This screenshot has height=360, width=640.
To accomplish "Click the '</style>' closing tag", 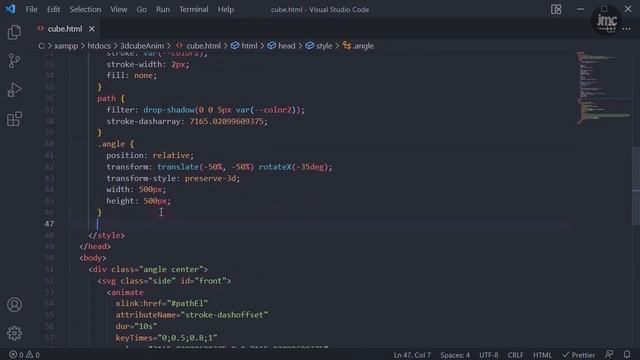I will [107, 235].
